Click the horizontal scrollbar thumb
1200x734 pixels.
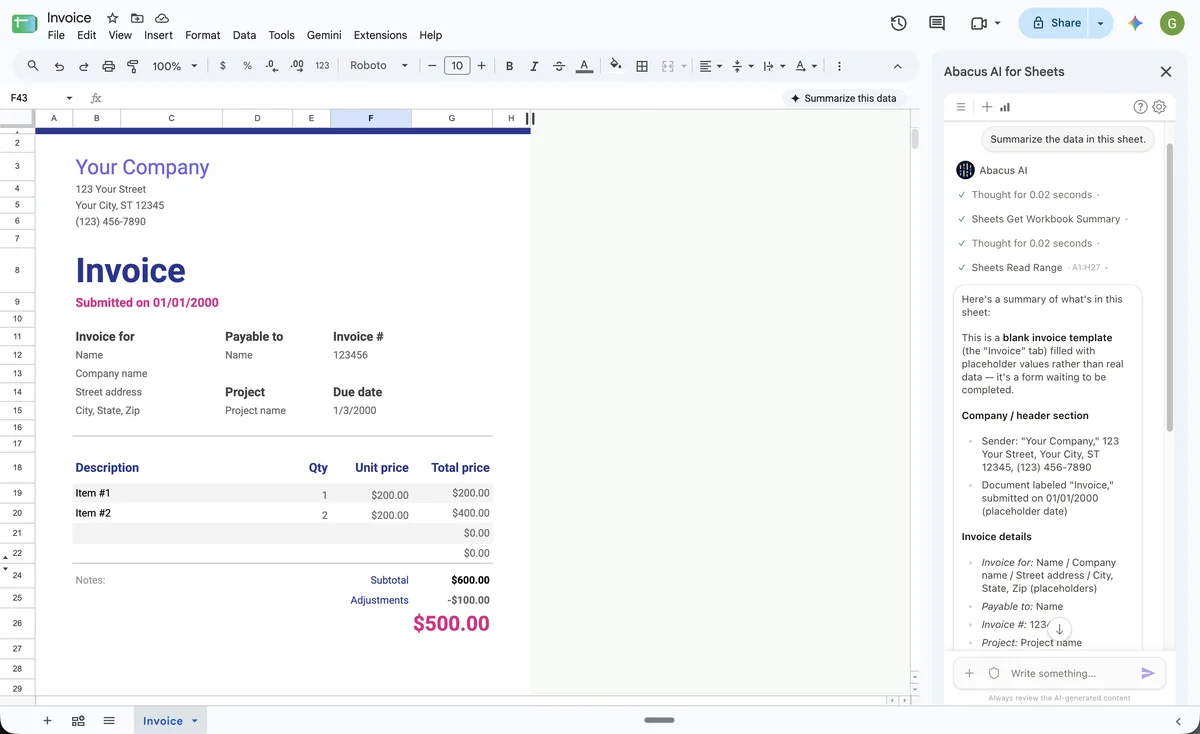[660, 720]
